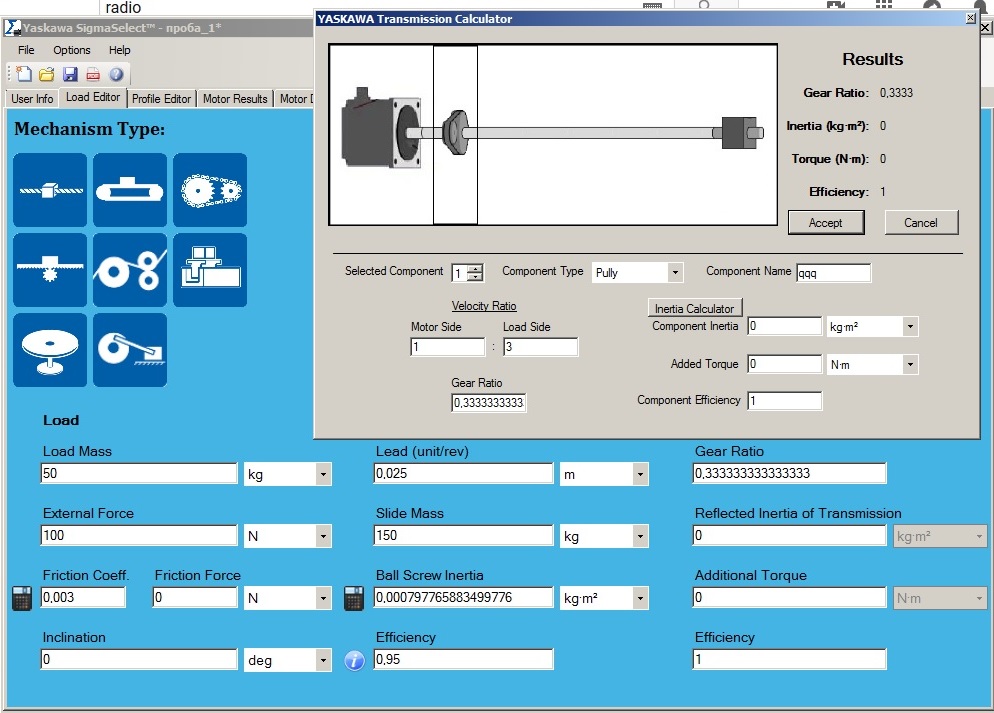The image size is (994, 713).
Task: Select the linear stage mechanism type
Action: point(210,270)
